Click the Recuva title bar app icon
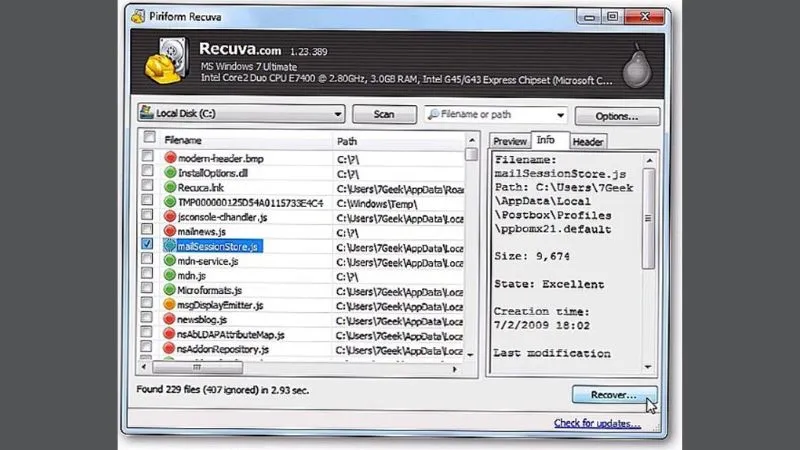 138,16
